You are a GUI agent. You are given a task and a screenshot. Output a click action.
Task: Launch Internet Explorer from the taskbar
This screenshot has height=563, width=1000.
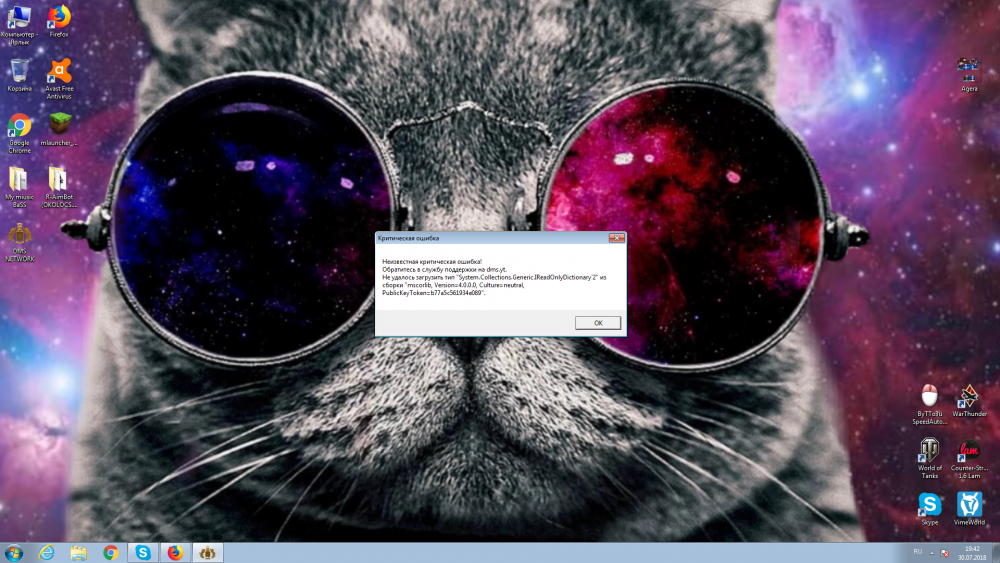pyautogui.click(x=47, y=552)
